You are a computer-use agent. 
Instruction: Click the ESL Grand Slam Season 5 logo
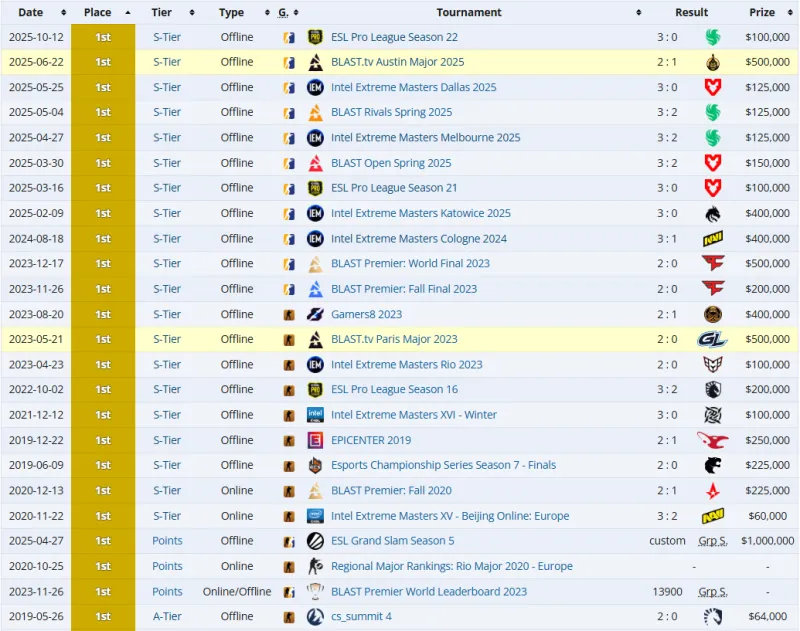point(315,541)
